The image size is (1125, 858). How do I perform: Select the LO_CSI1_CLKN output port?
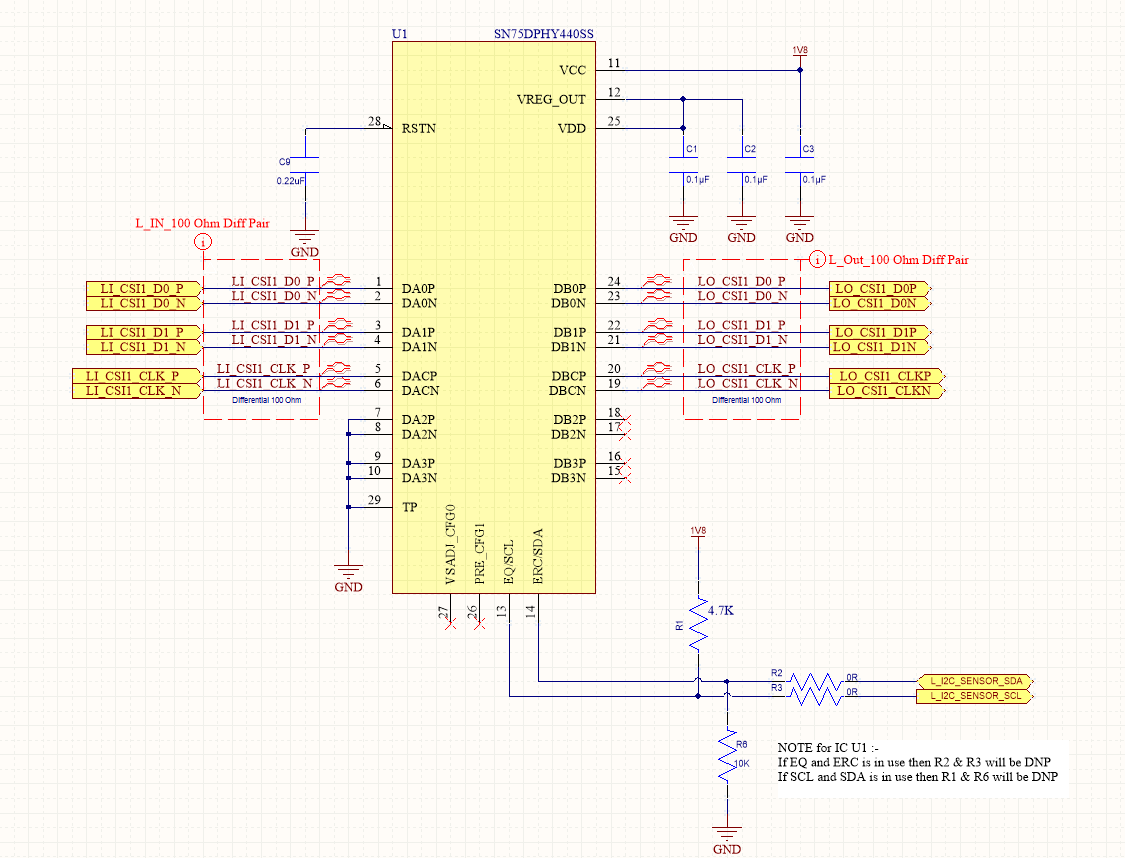coord(888,391)
